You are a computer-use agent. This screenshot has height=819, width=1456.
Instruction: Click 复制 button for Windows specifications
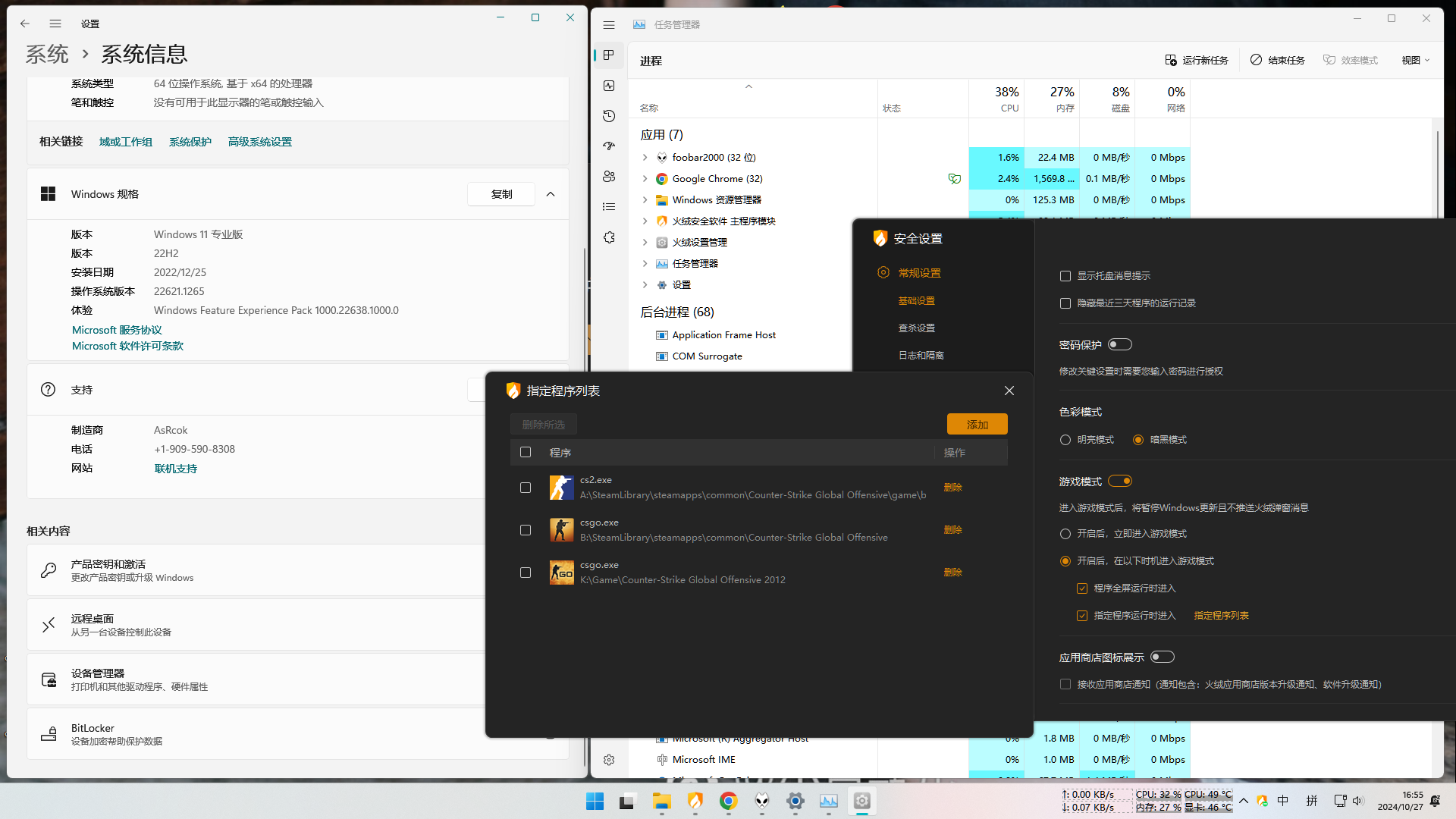[501, 194]
